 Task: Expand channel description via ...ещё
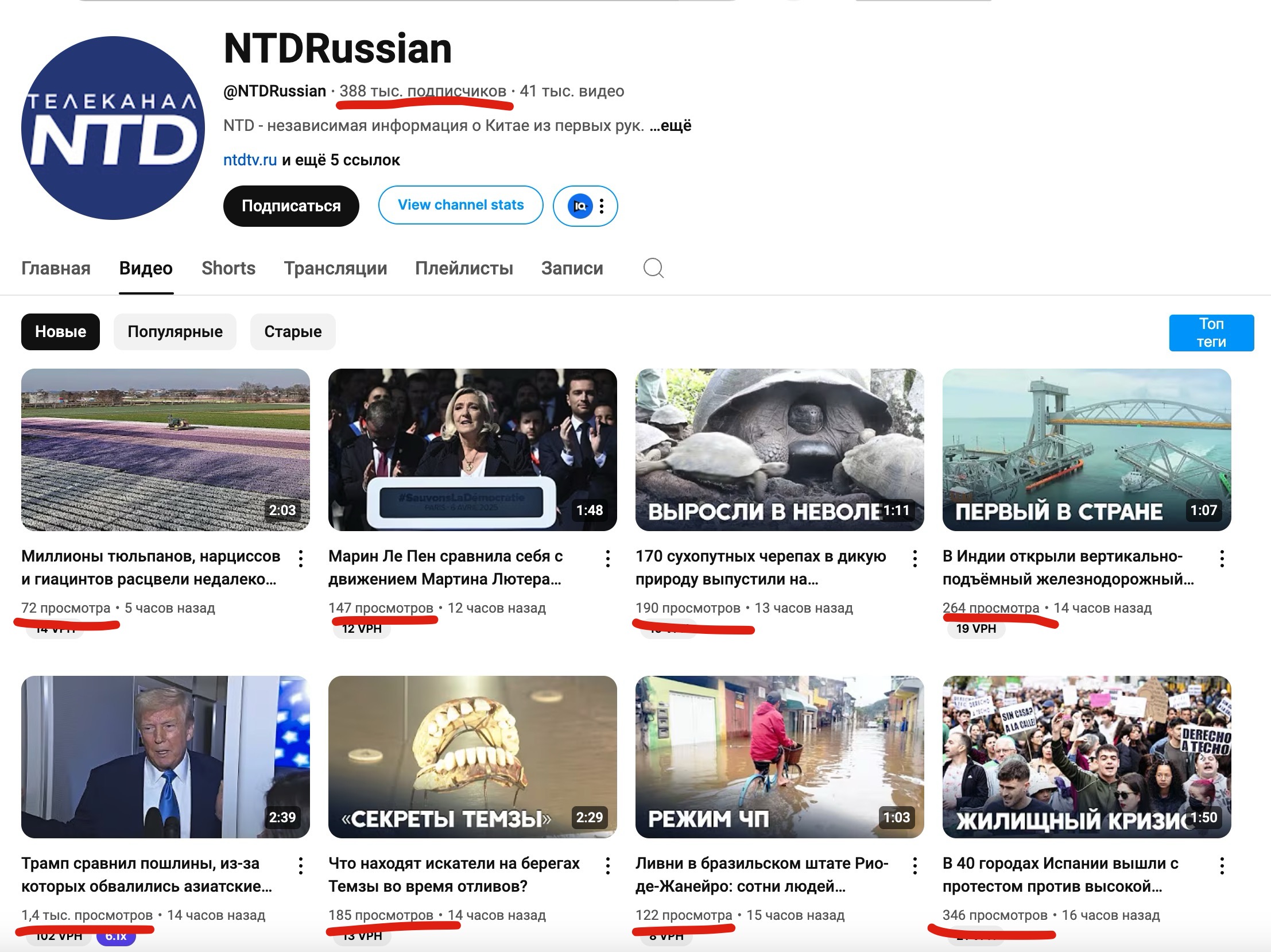[671, 125]
